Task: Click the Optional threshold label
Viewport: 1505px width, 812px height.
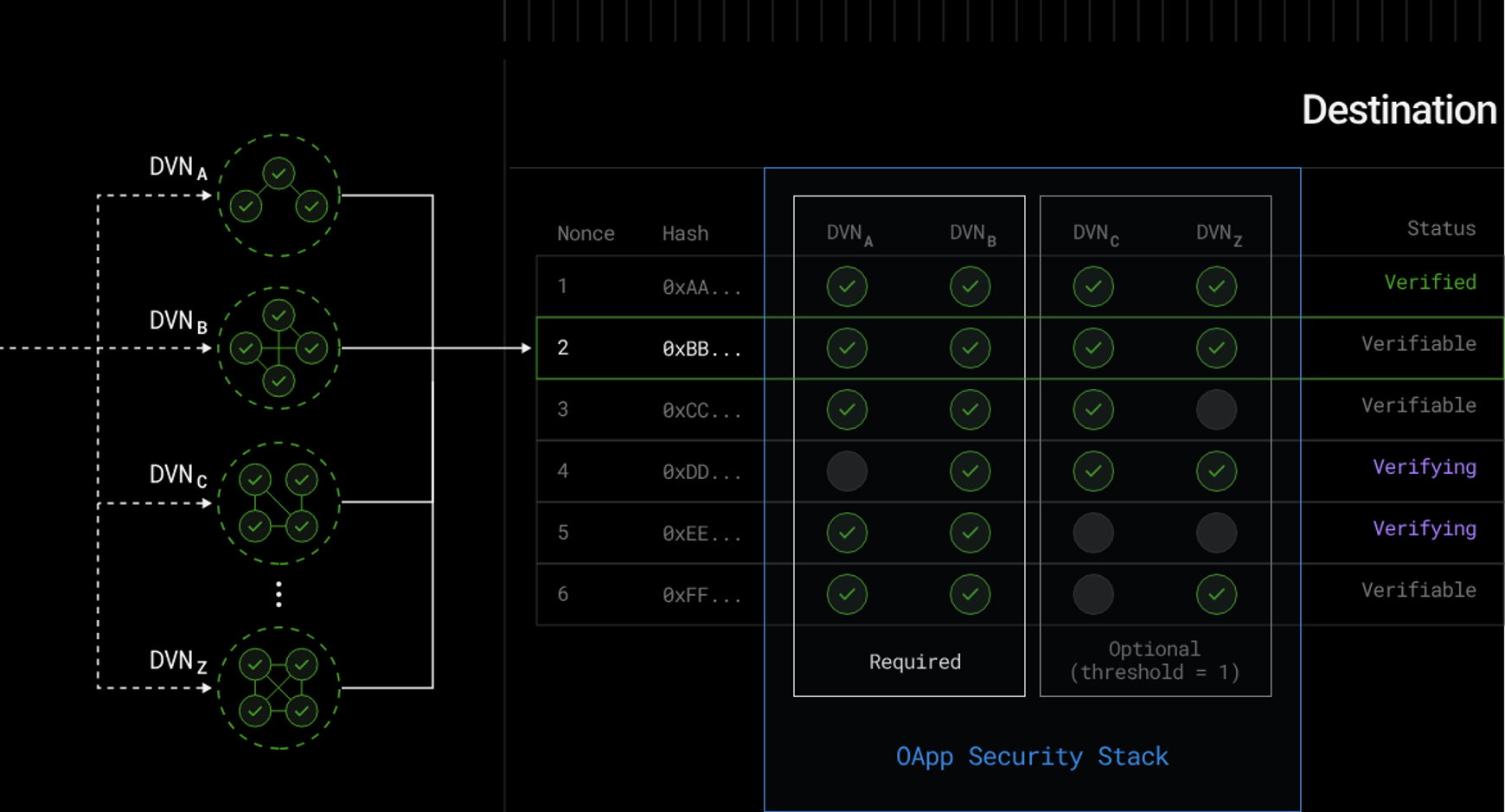Action: 1155,661
